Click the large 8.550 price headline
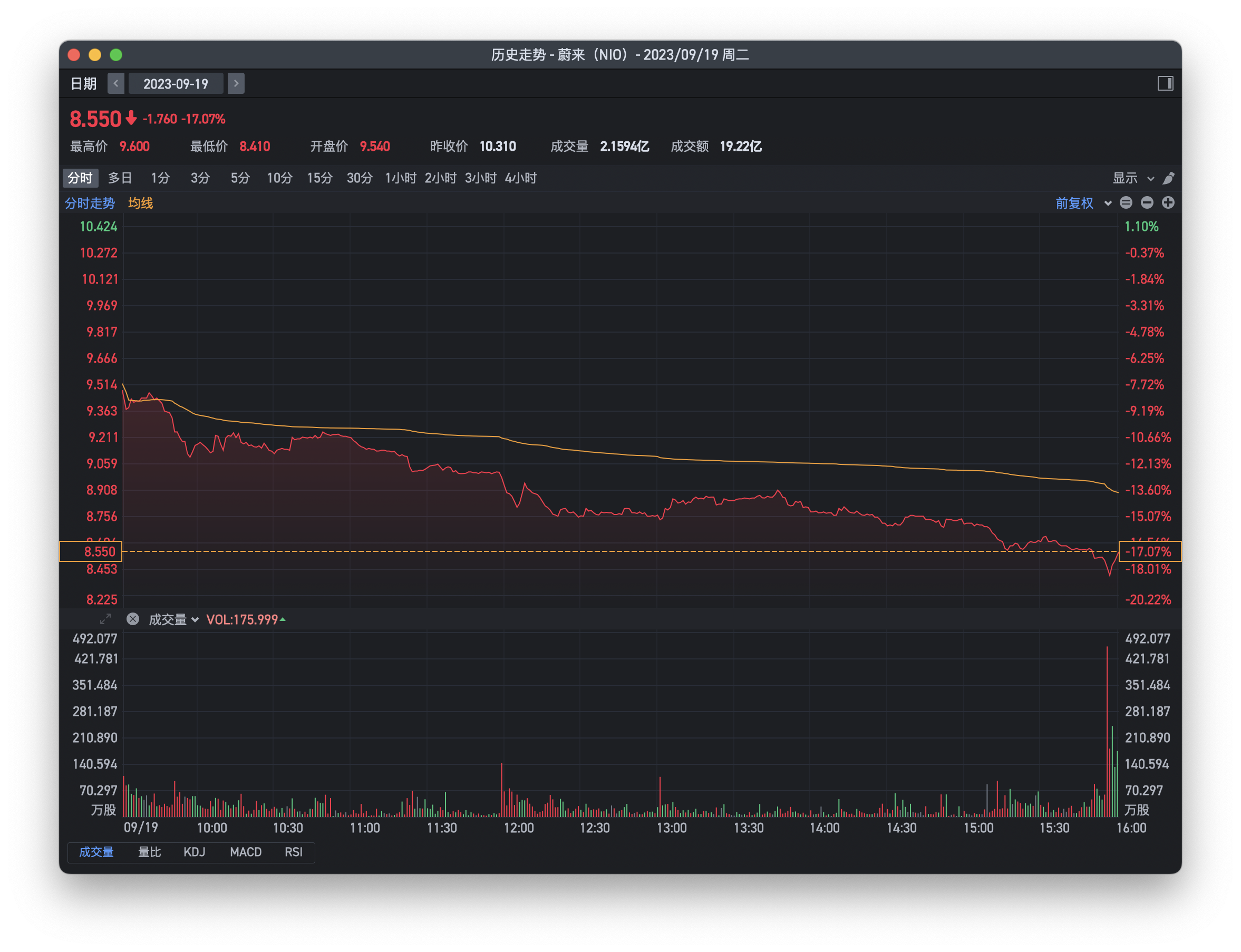The width and height of the screenshot is (1241, 952). click(95, 119)
